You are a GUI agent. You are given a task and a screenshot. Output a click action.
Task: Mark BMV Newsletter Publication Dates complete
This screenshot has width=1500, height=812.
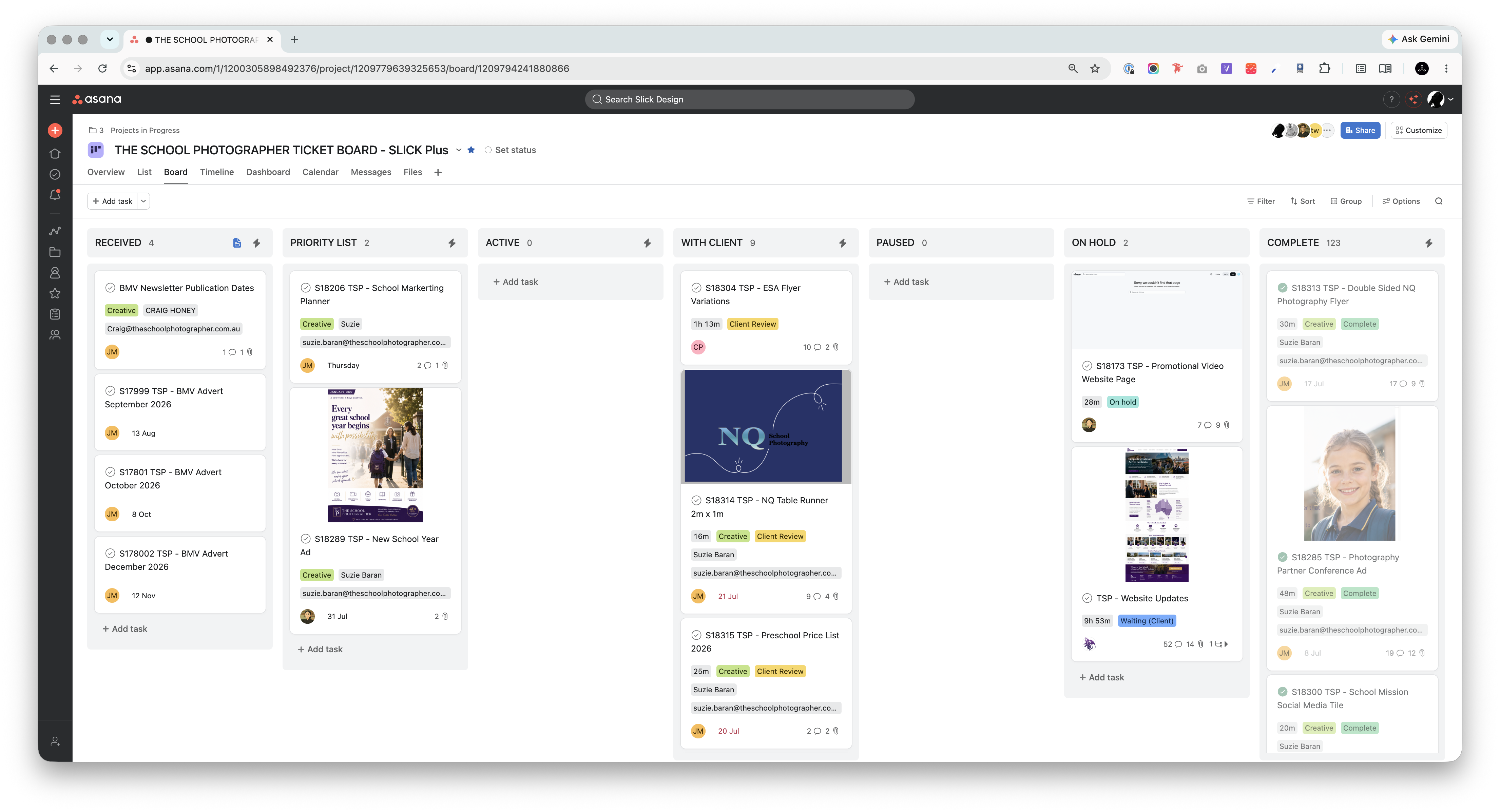(110, 288)
